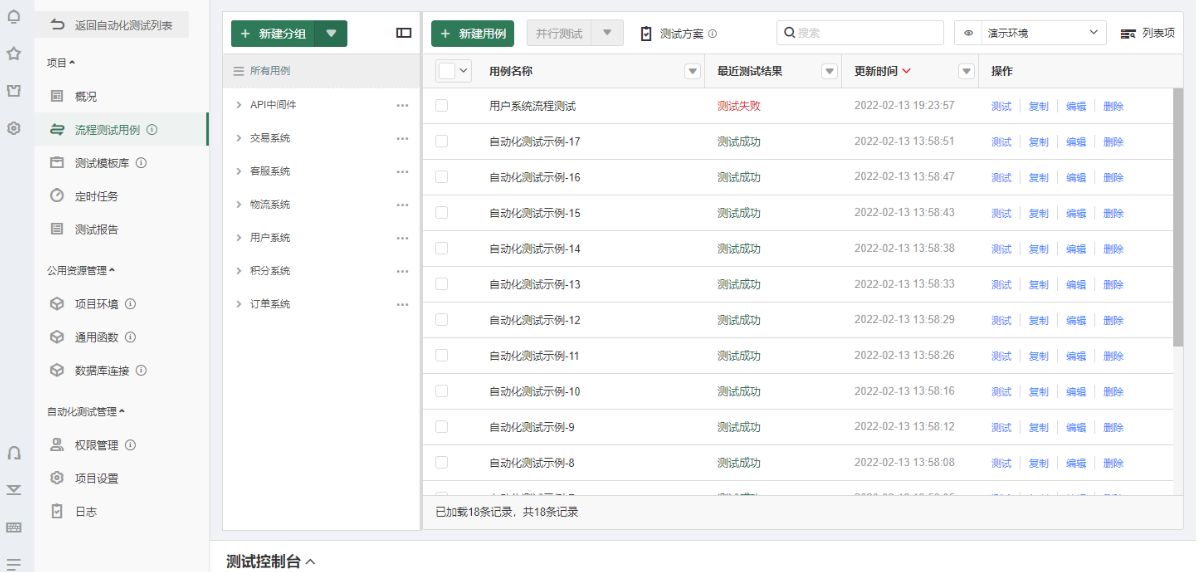The width and height of the screenshot is (1198, 572).
Task: Open the more options dots for 客服系统
Action: pos(403,172)
